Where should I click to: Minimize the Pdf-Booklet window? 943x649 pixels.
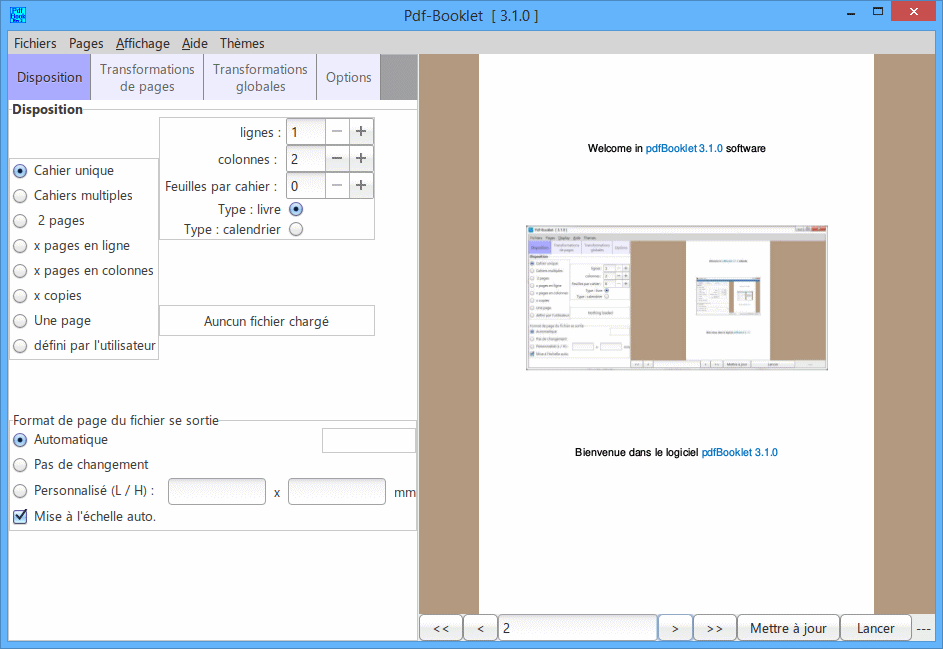(851, 12)
